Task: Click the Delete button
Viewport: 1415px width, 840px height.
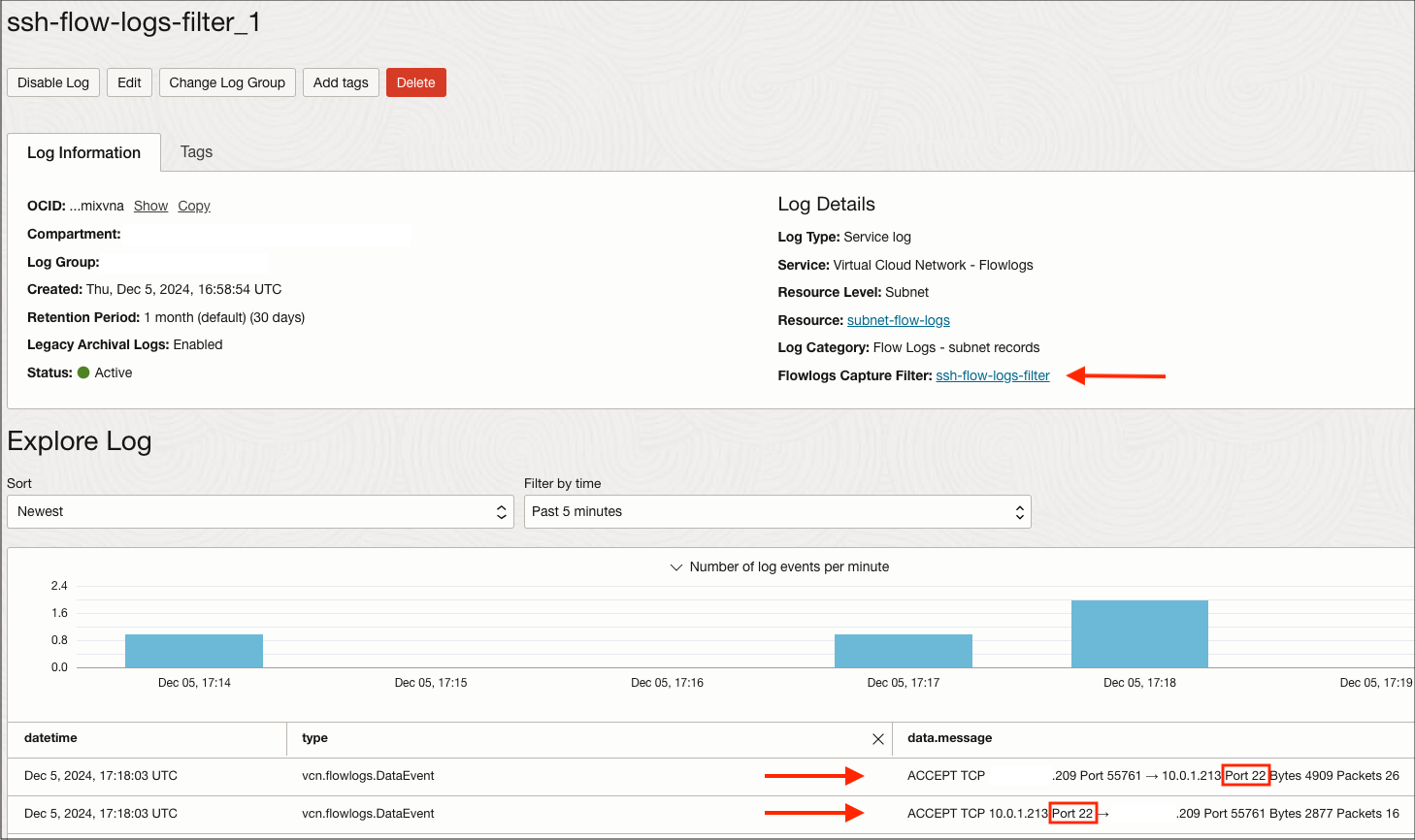Action: coord(415,82)
